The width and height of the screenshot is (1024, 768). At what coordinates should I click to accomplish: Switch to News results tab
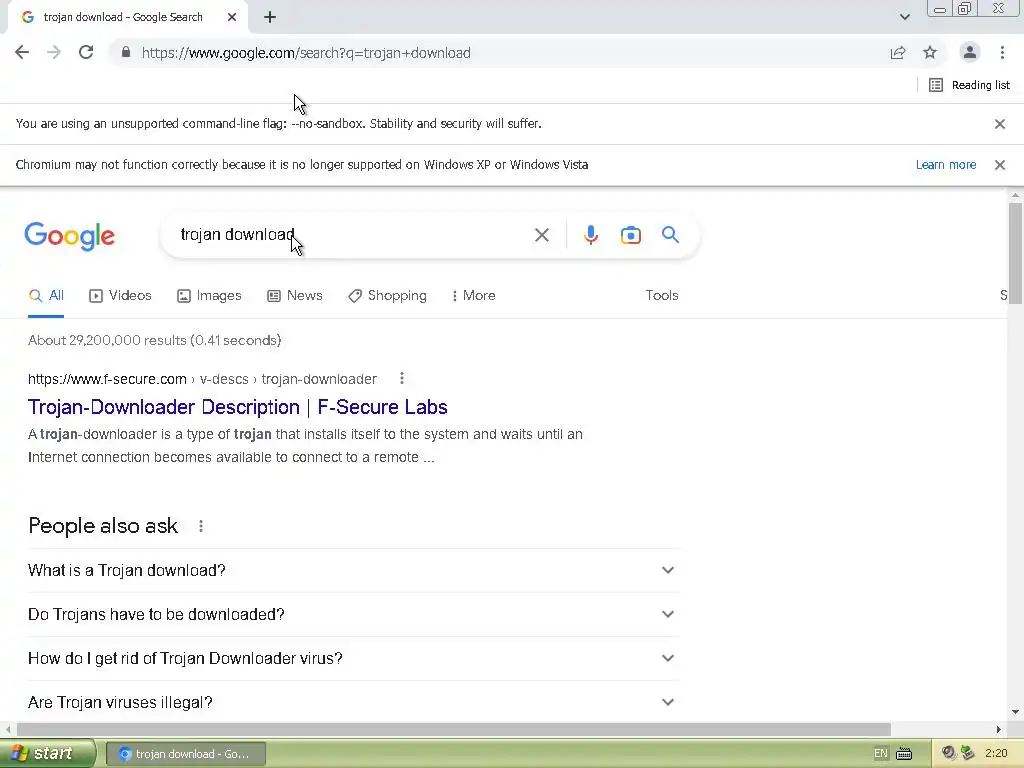(295, 296)
